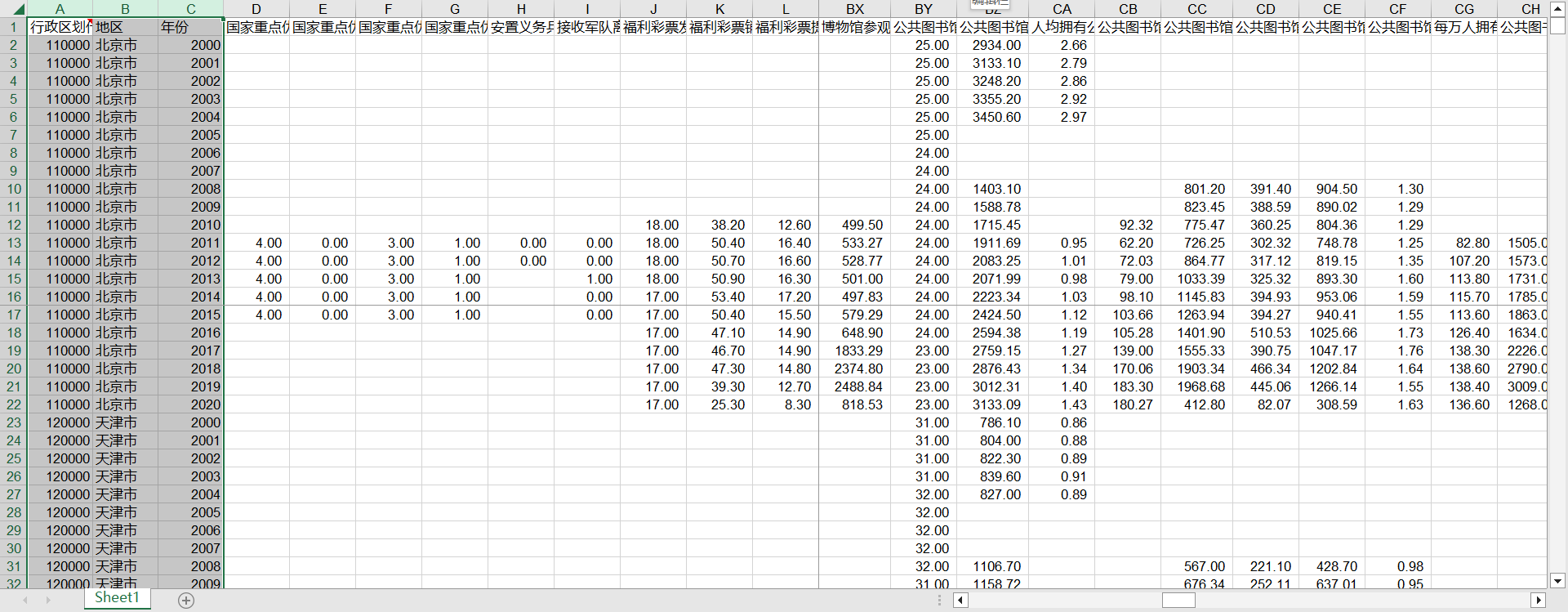Select the cell with value 2374.80
Screen dimensions: 1568x612
point(855,369)
